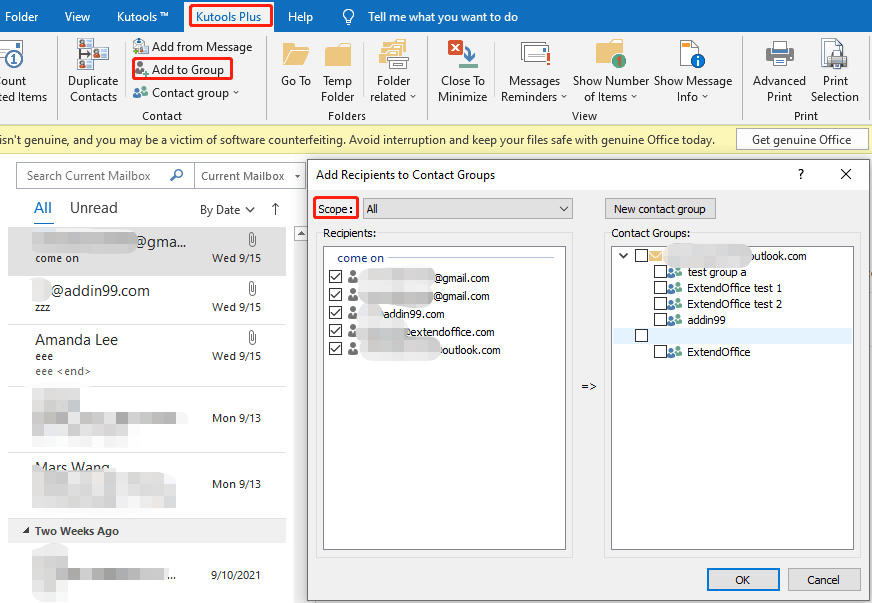872x603 pixels.
Task: Expand the Contact group dropdown
Action: click(187, 93)
